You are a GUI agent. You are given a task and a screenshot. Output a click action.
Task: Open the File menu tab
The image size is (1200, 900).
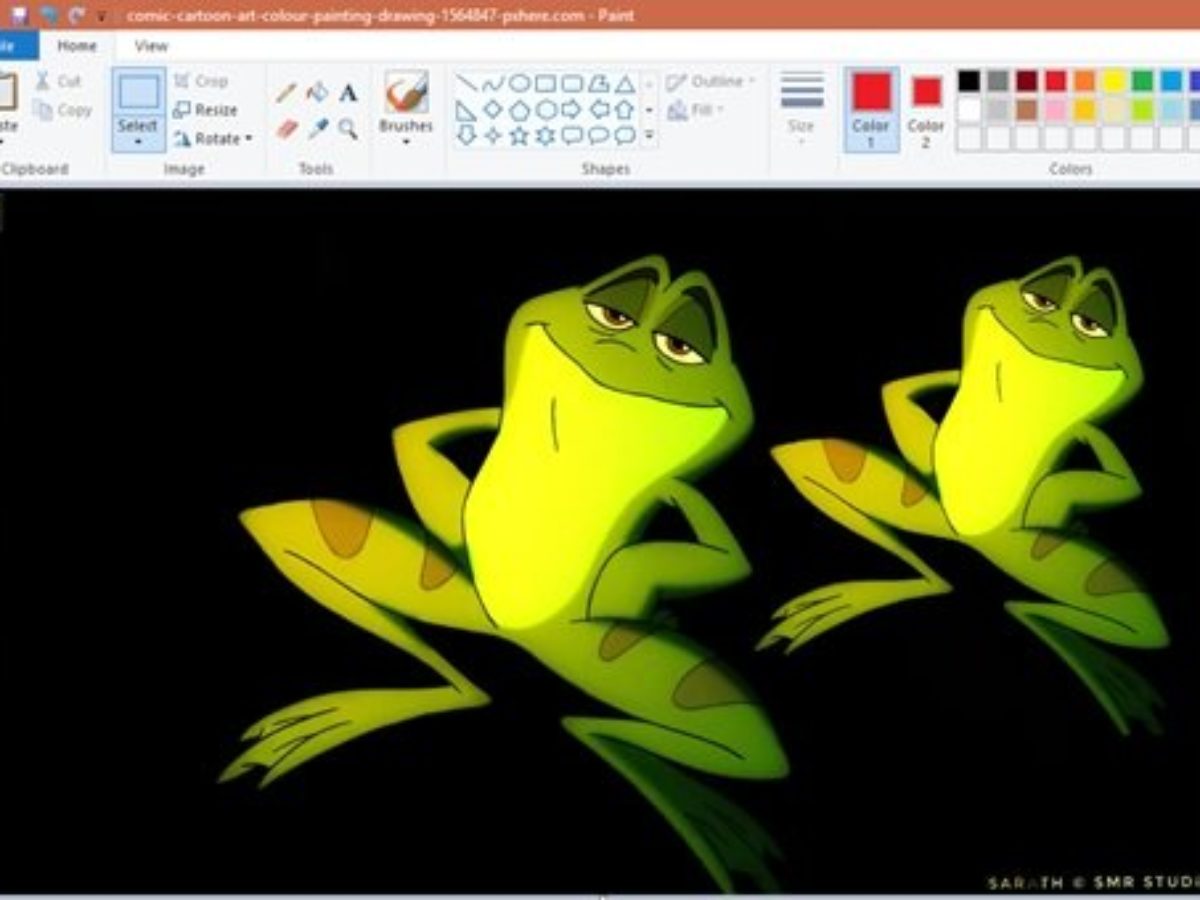17,46
